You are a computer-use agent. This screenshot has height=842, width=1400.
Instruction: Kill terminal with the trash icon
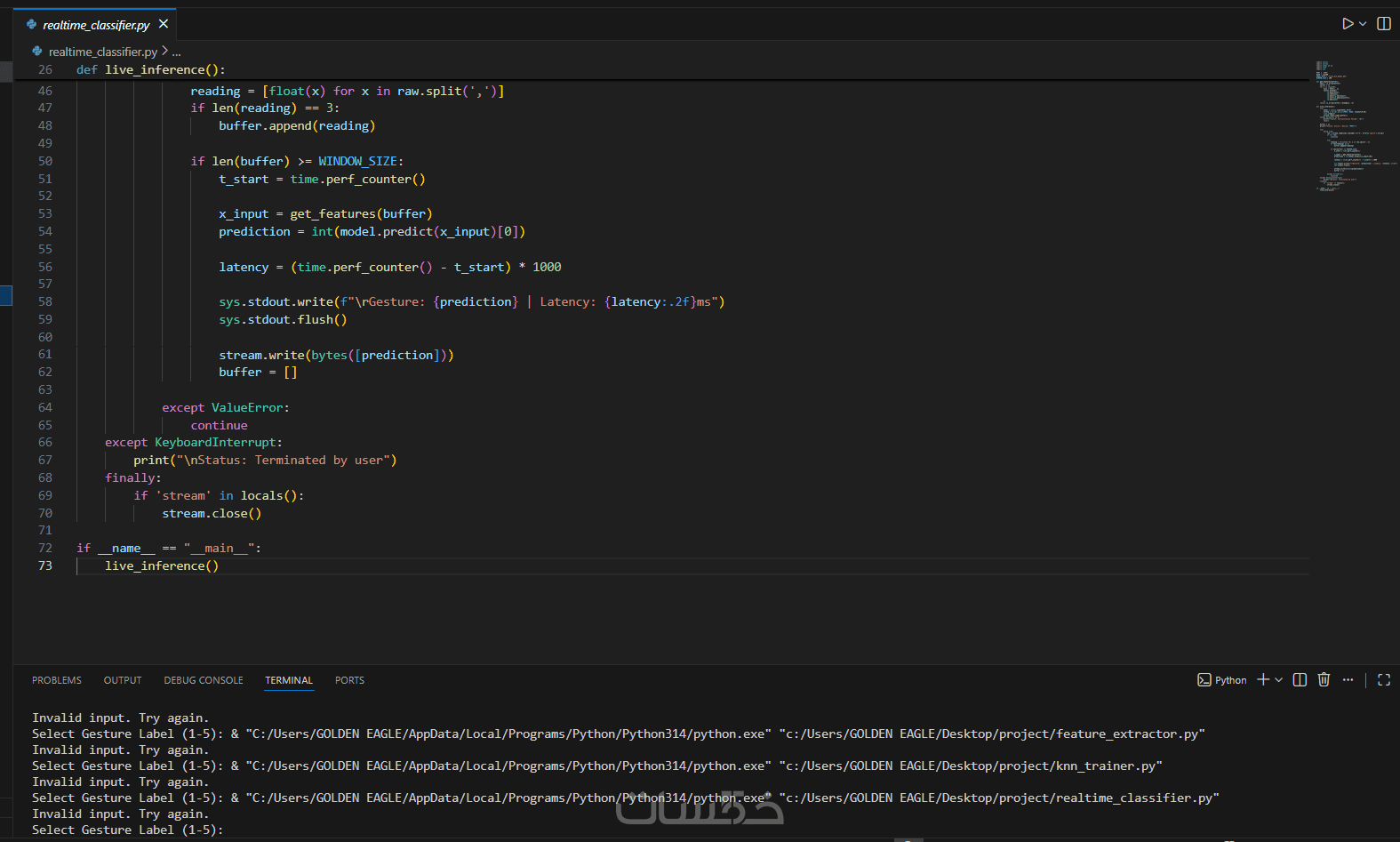(x=1324, y=679)
